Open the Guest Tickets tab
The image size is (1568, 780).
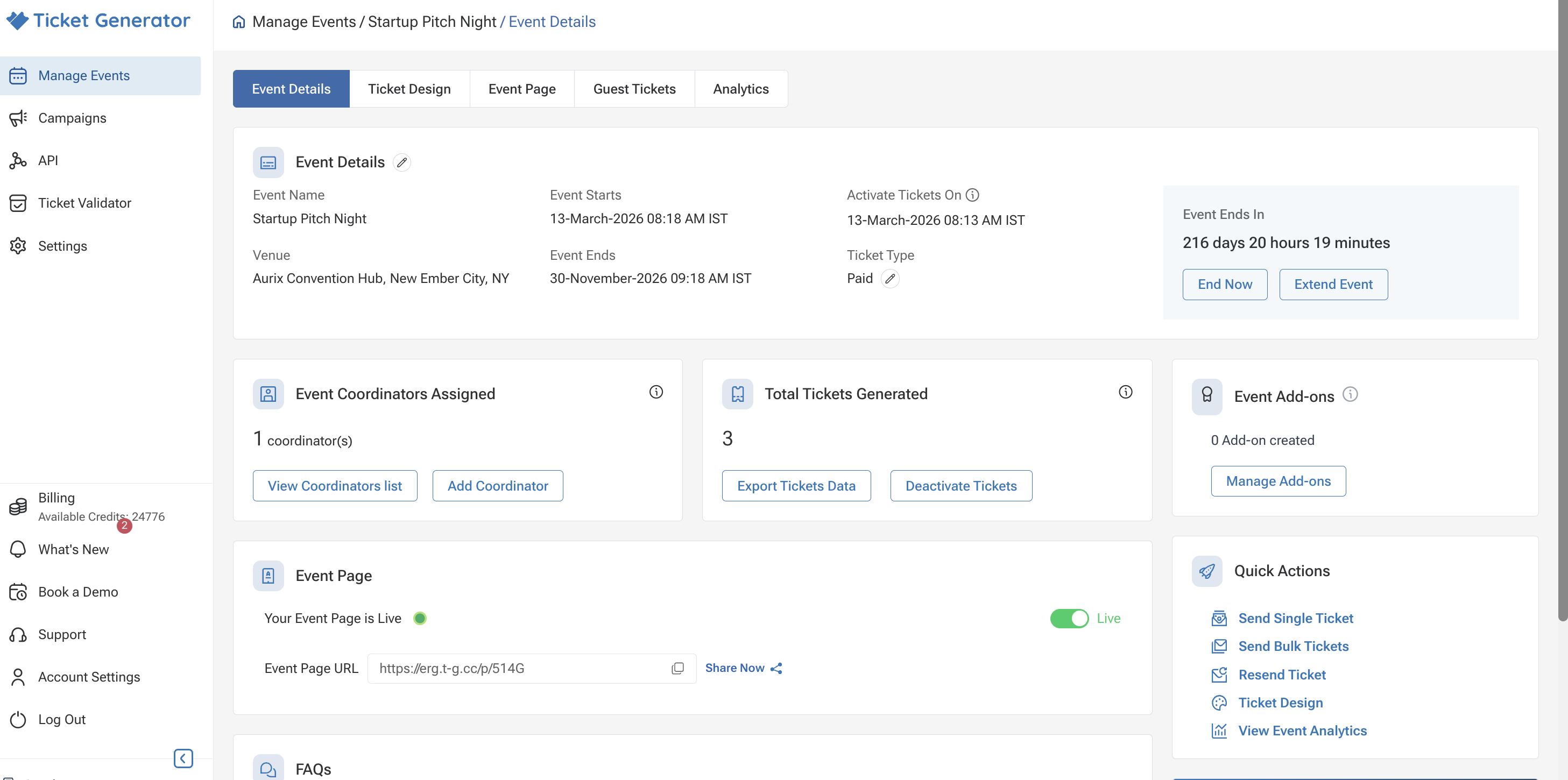click(x=634, y=89)
